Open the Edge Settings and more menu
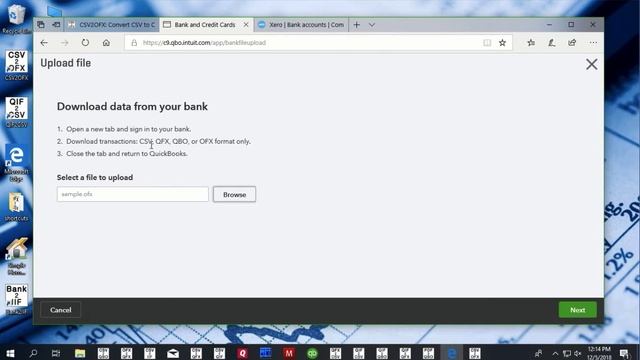Image resolution: width=640 pixels, height=360 pixels. pyautogui.click(x=593, y=42)
